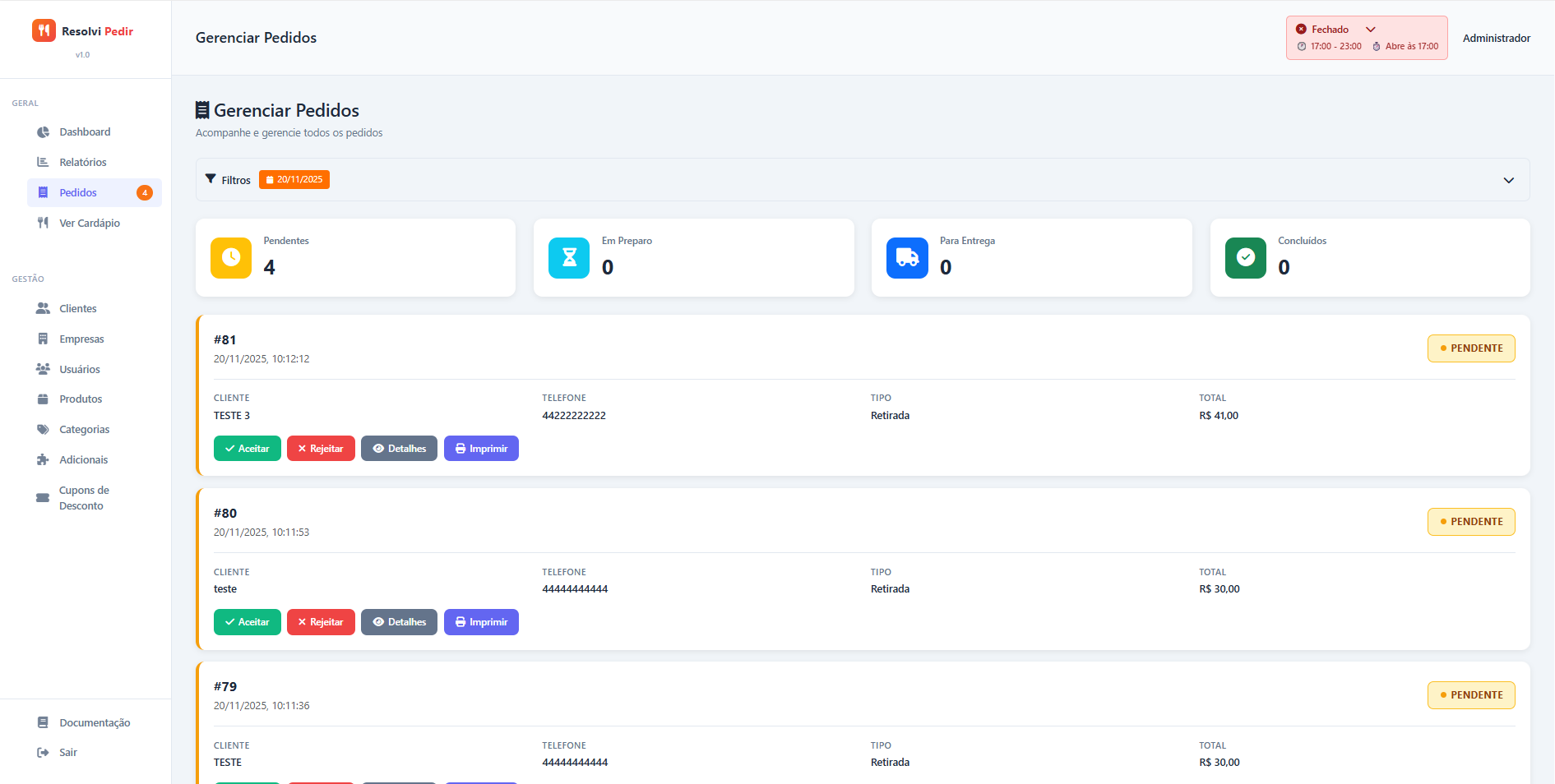1555x784 pixels.
Task: Click the Administrador account label
Action: click(1497, 38)
